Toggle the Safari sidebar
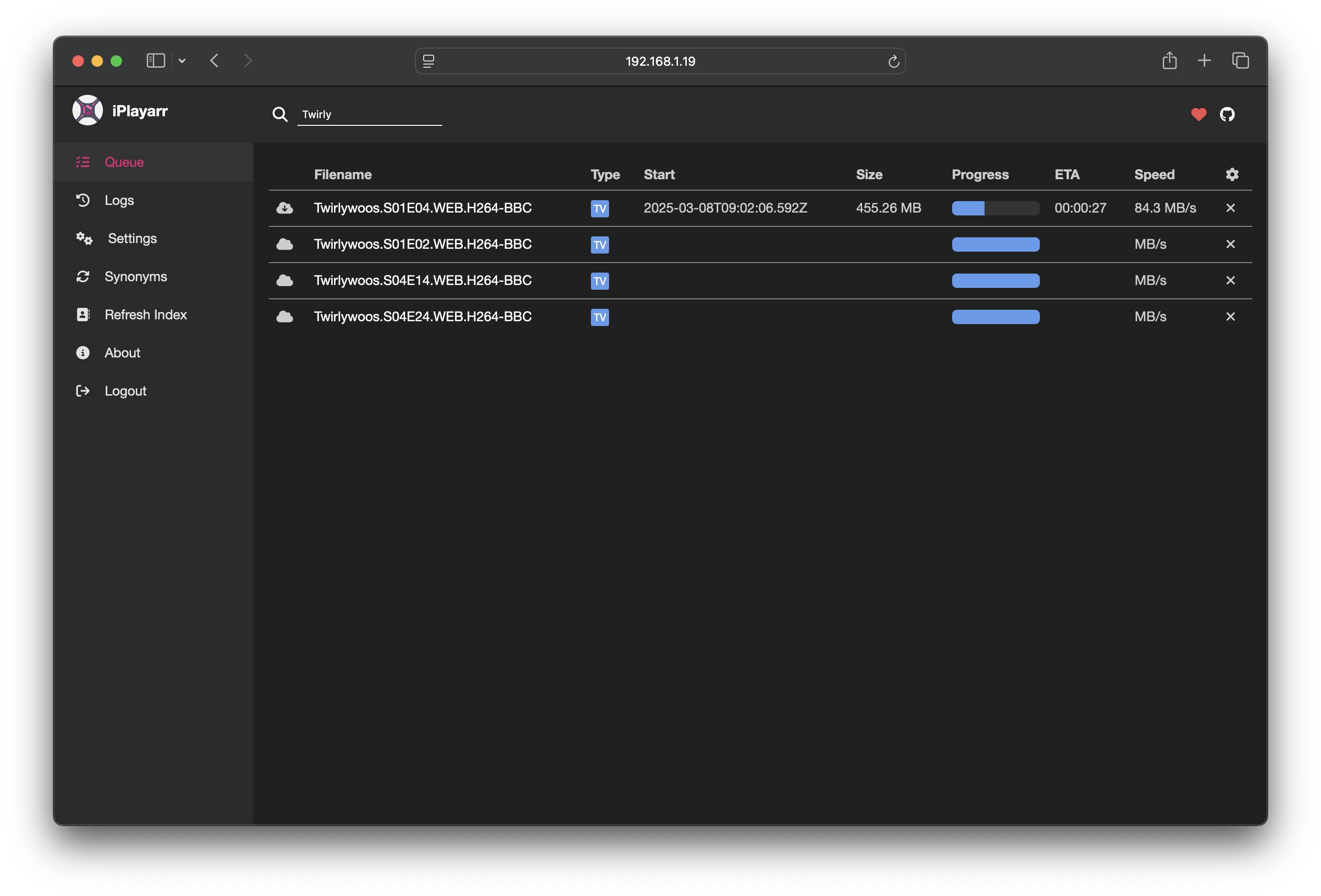 (155, 61)
